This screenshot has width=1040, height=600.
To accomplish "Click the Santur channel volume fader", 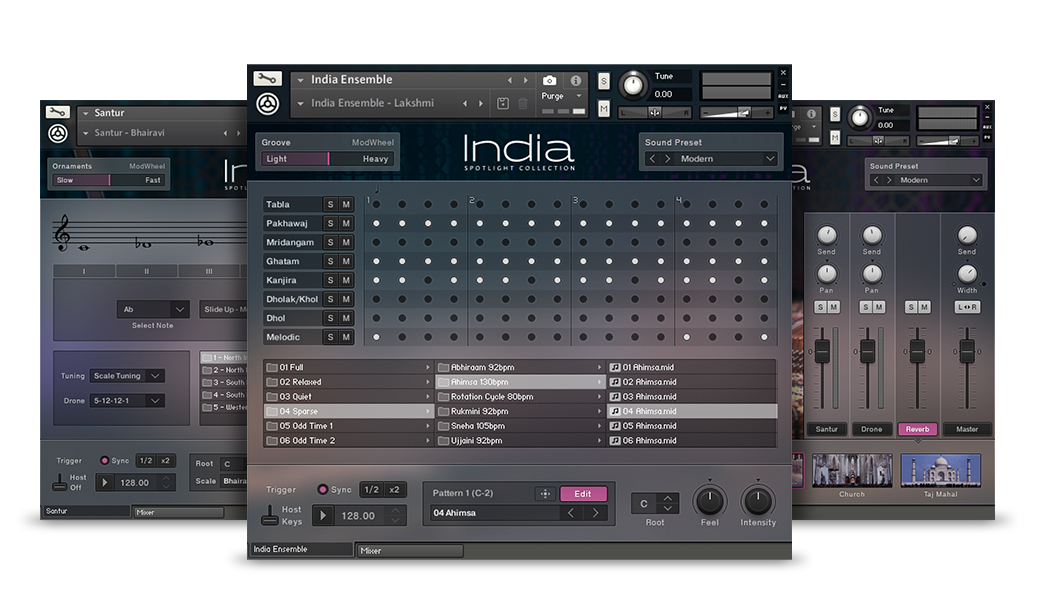I will [x=822, y=350].
